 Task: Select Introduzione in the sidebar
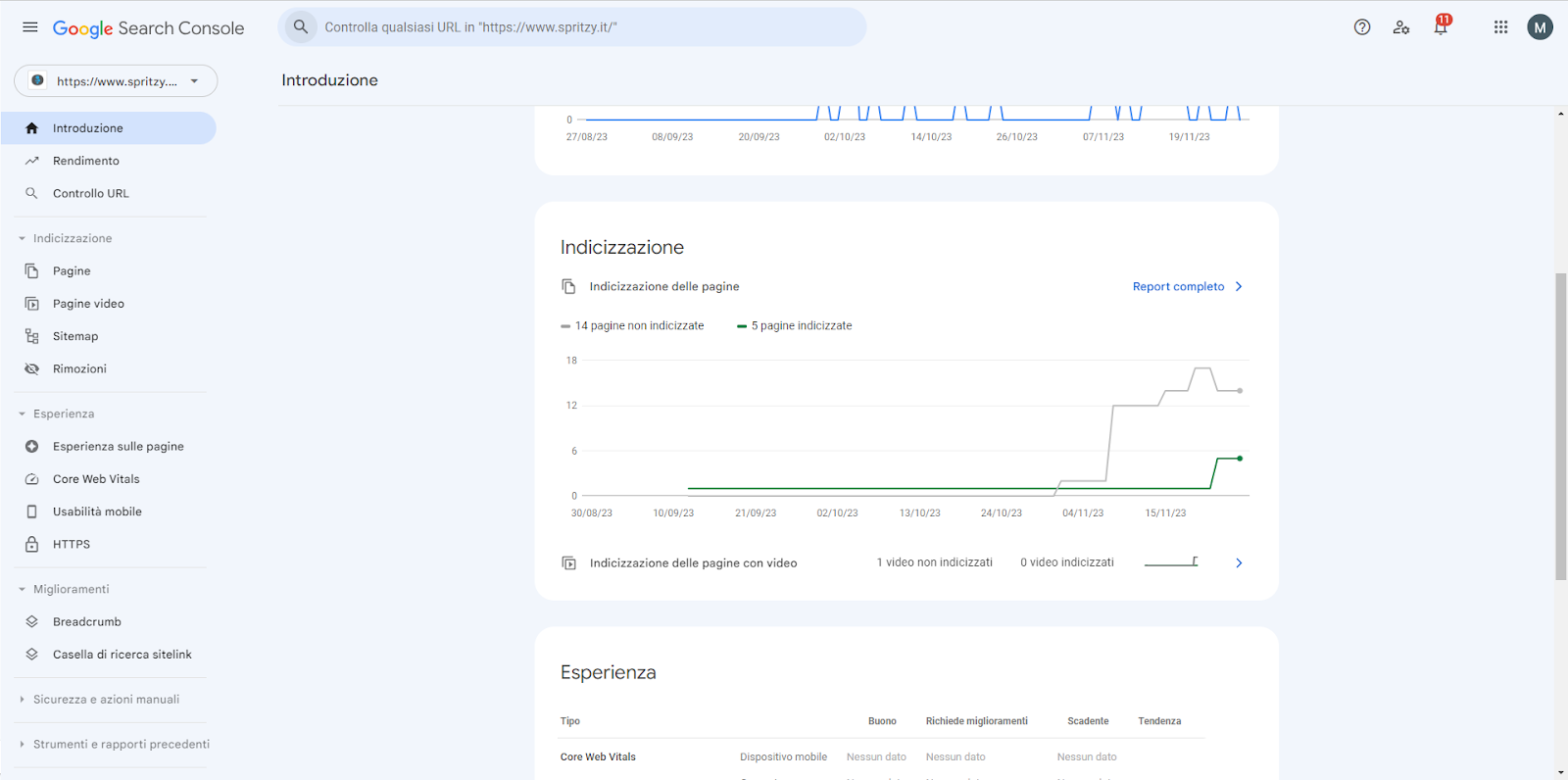pos(108,128)
